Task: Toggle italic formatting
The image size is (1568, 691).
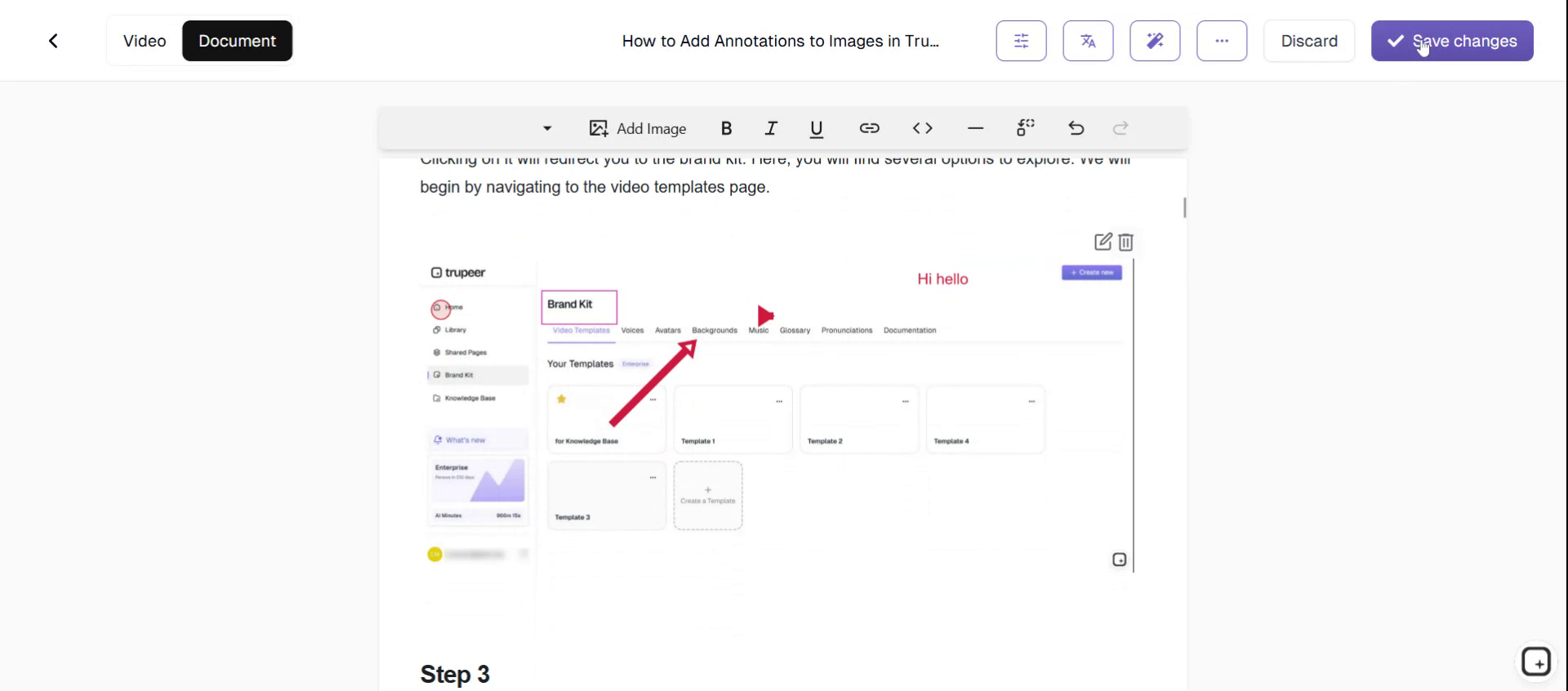Action: (x=770, y=128)
